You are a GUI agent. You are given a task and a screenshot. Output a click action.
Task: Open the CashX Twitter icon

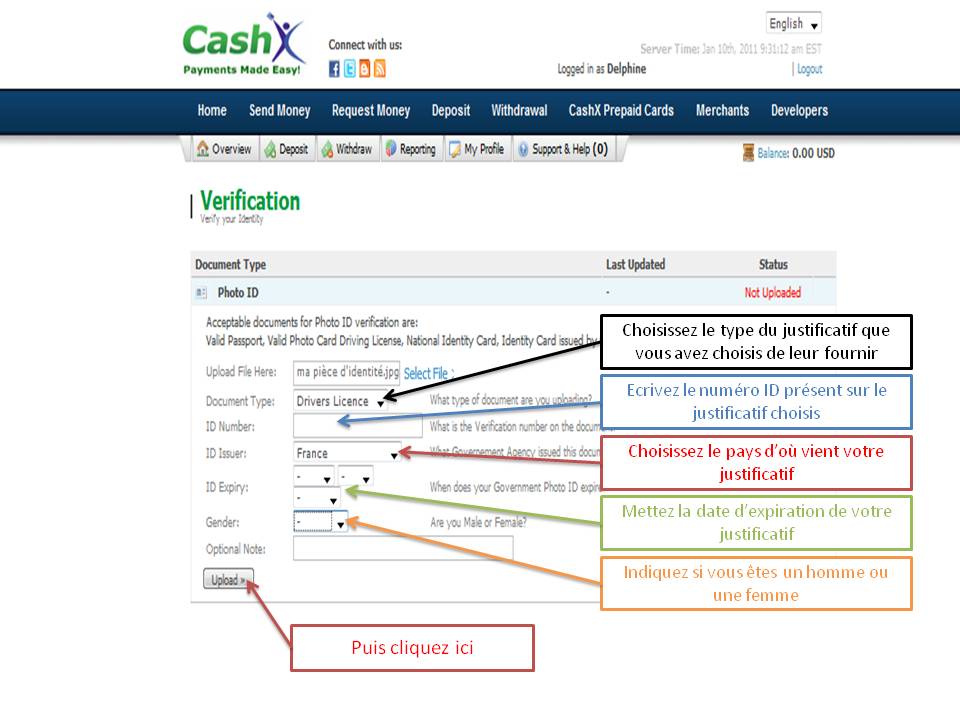pyautogui.click(x=349, y=69)
